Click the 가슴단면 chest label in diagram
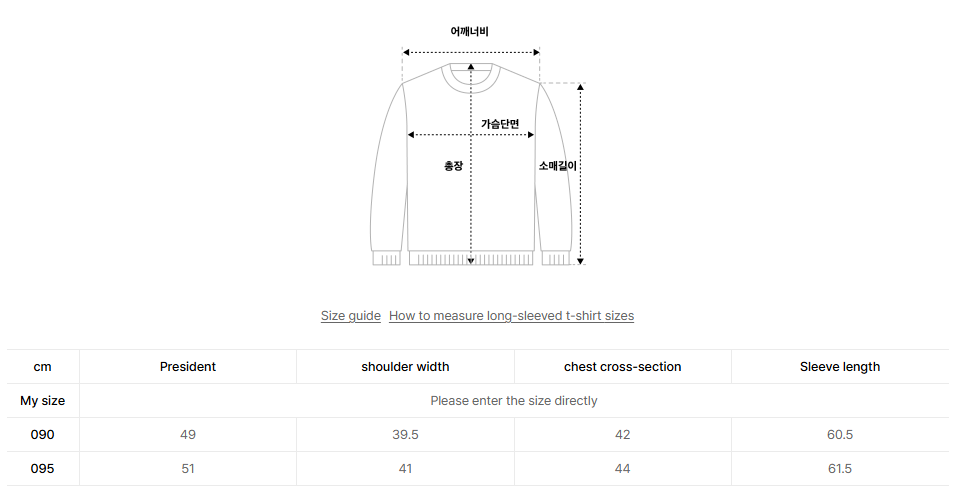This screenshot has height=489, width=957. point(500,123)
